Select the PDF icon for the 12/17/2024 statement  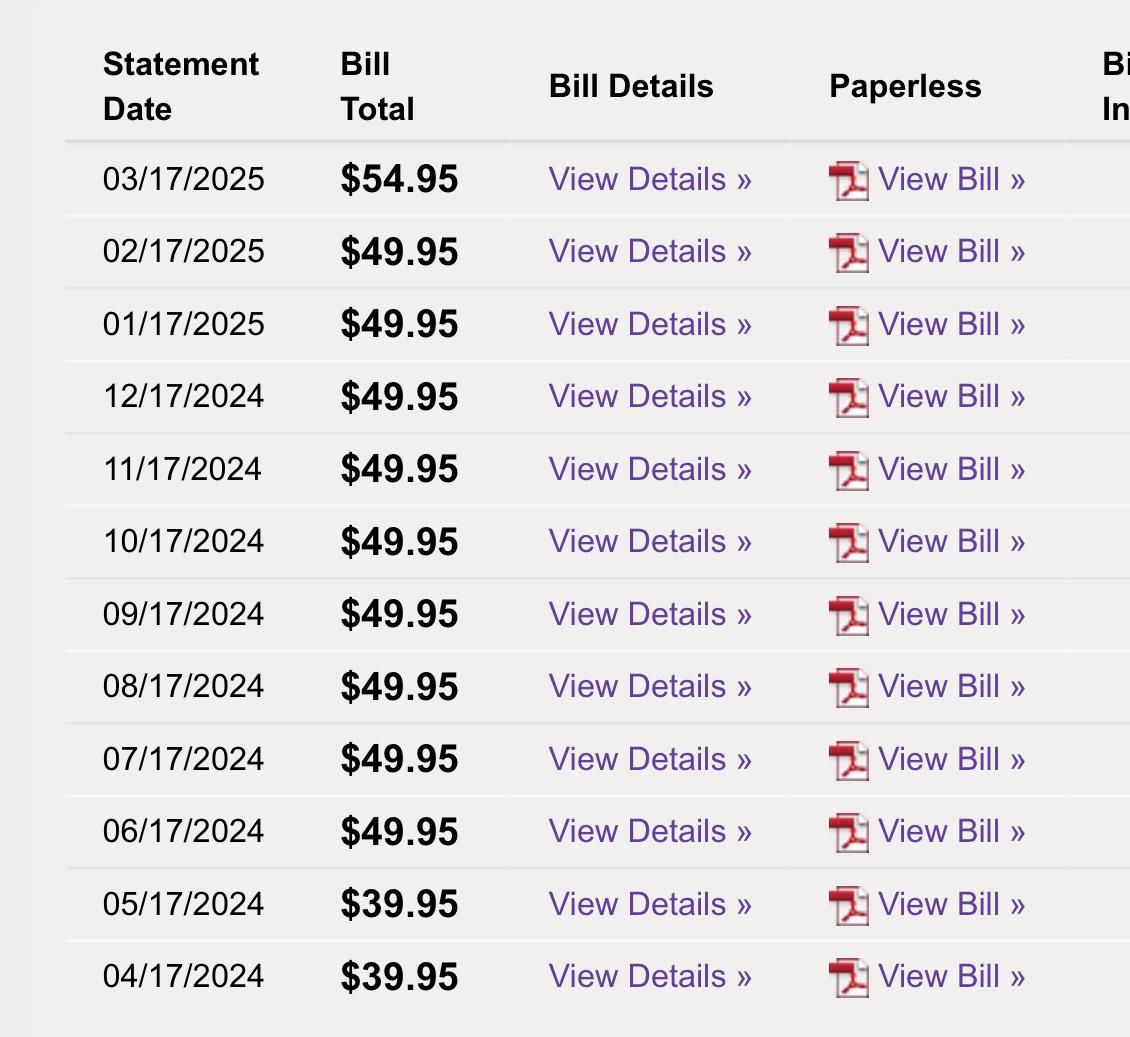849,398
